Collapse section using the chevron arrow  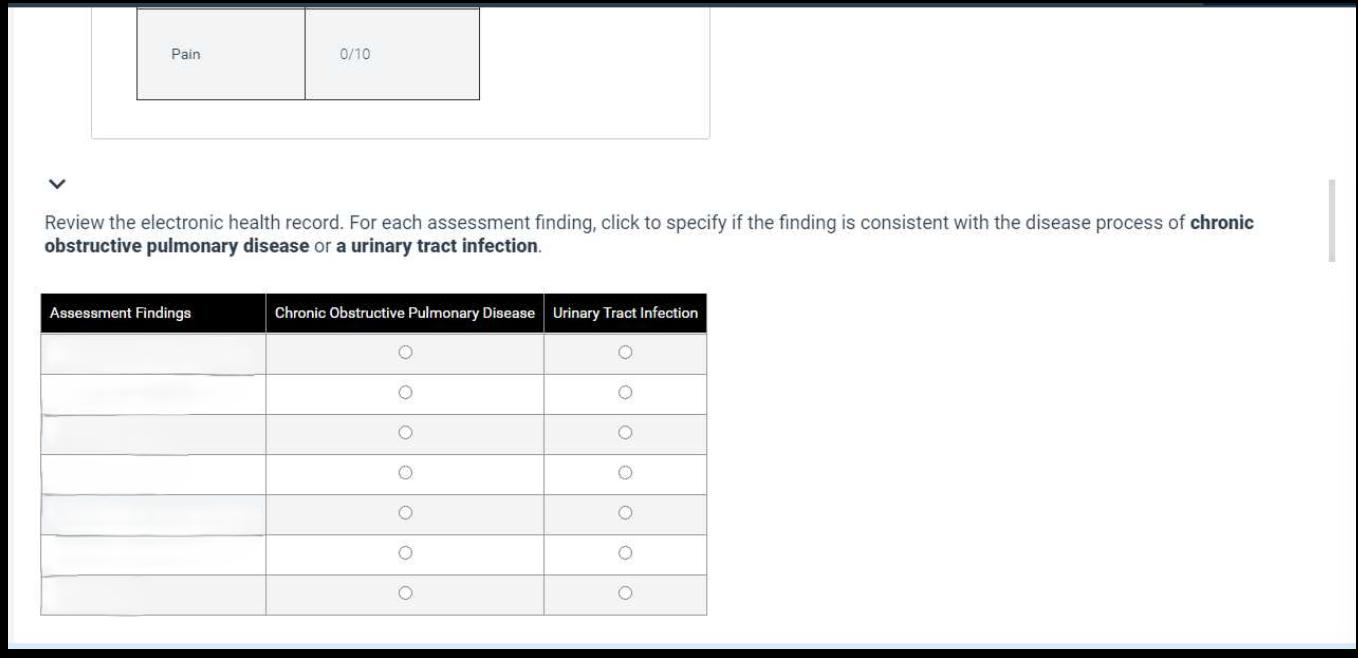[57, 184]
